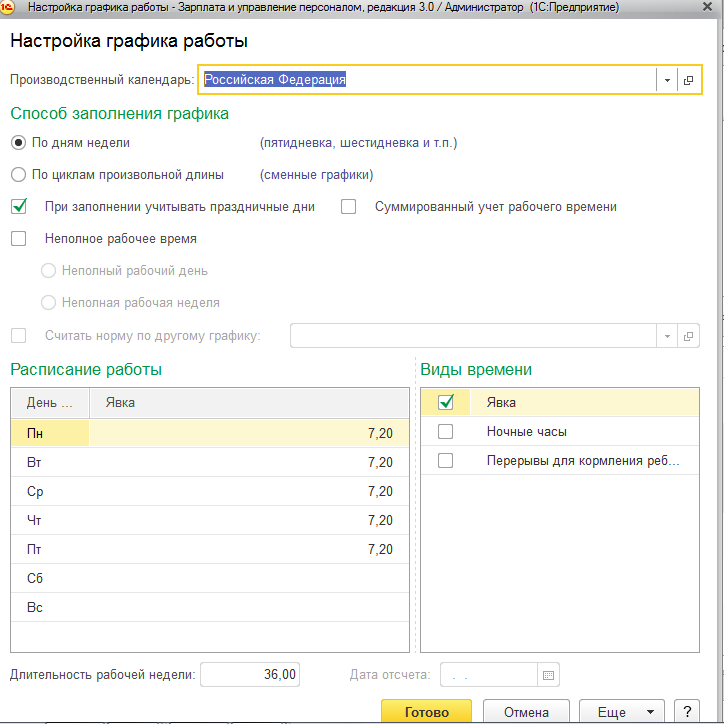Viewport: 724px width, 724px height.
Task: Select the Вс row in schedule
Action: click(210, 607)
